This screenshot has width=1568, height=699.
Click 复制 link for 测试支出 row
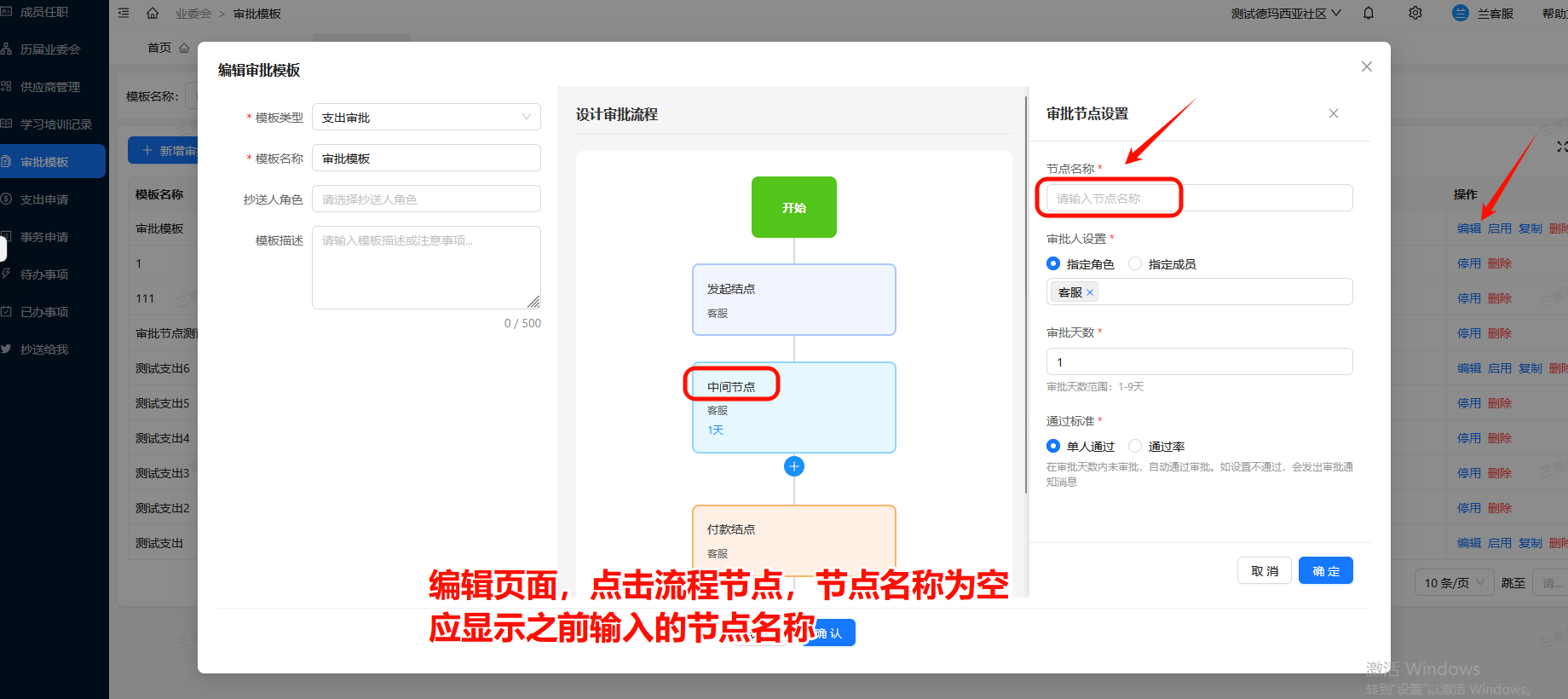[x=1531, y=543]
